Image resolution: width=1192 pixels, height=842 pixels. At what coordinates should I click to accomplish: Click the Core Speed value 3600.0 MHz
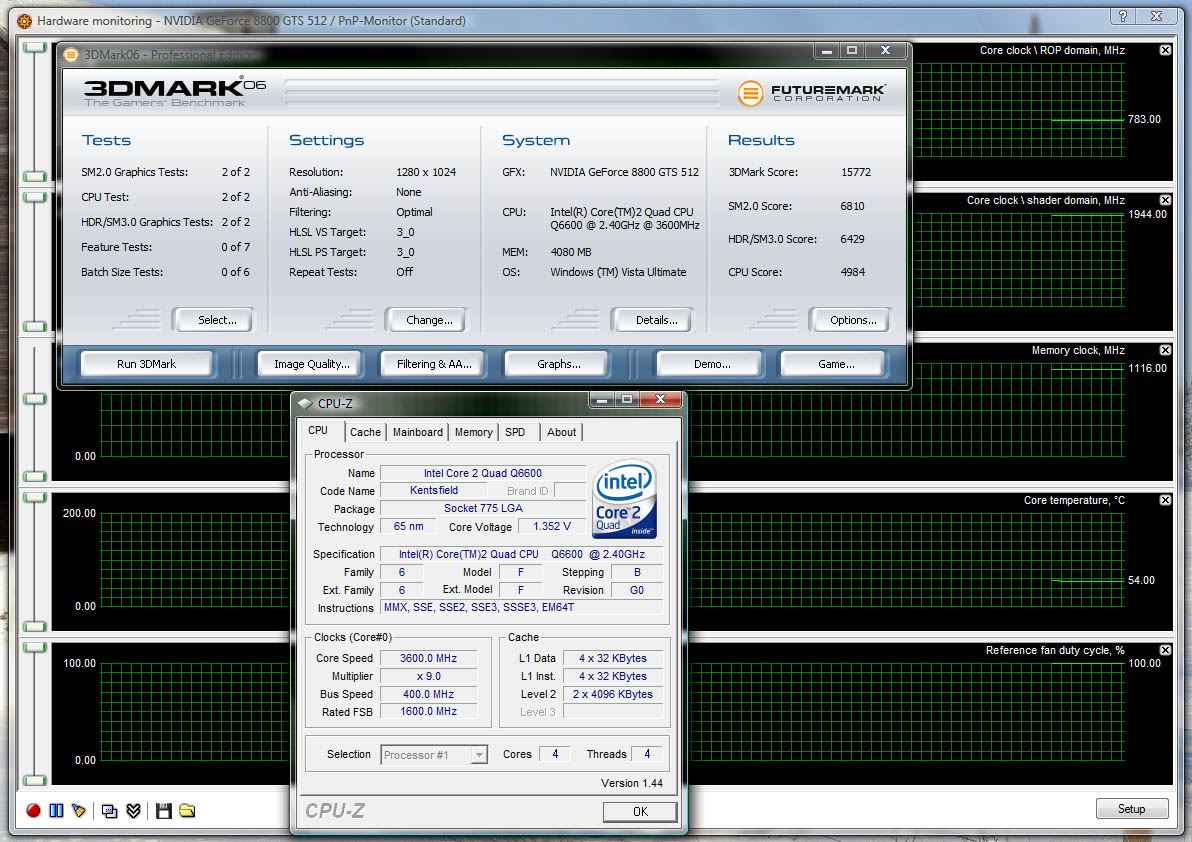(428, 658)
